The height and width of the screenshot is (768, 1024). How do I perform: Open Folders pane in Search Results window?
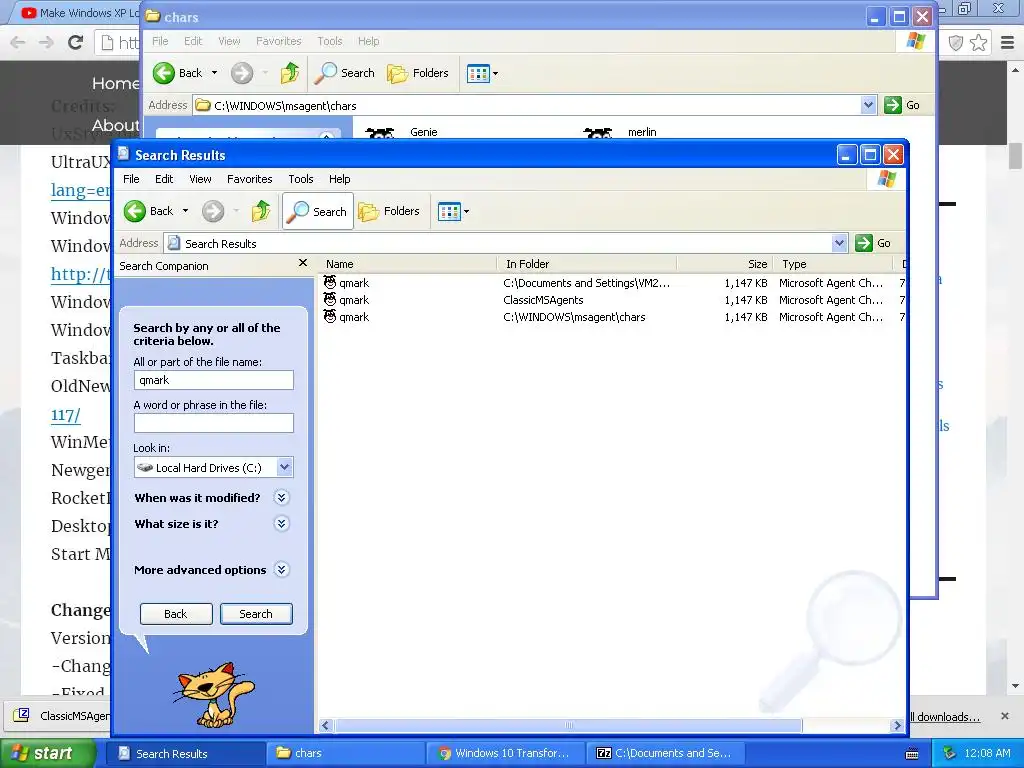[x=389, y=211]
